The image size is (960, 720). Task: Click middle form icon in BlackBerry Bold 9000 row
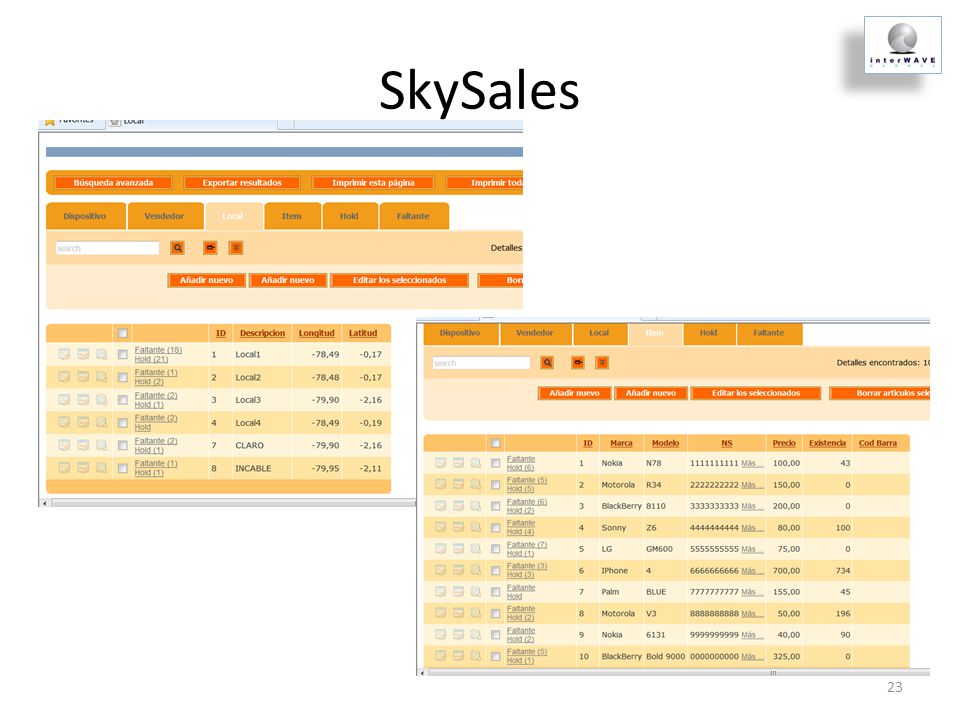[x=458, y=656]
